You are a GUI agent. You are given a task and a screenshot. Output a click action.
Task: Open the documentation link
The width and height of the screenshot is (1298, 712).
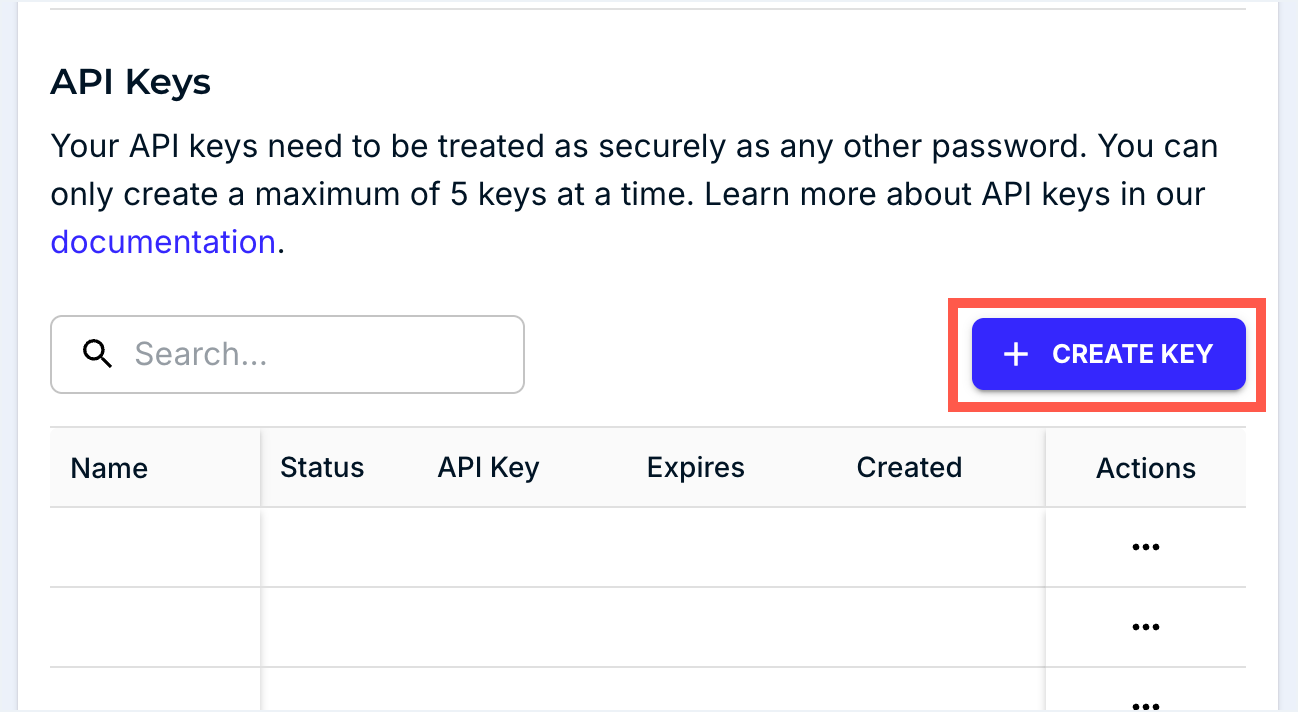tap(162, 242)
